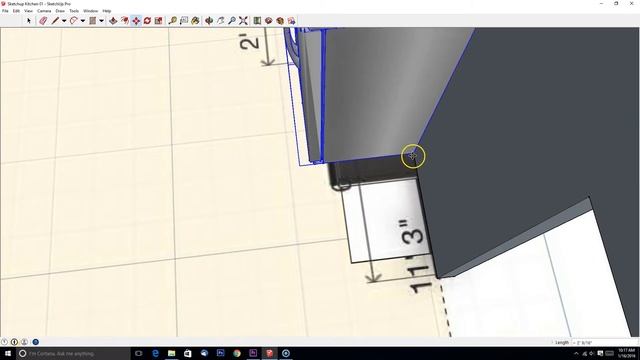
Task: Choose the Paint Bucket tool
Action: (x=196, y=20)
